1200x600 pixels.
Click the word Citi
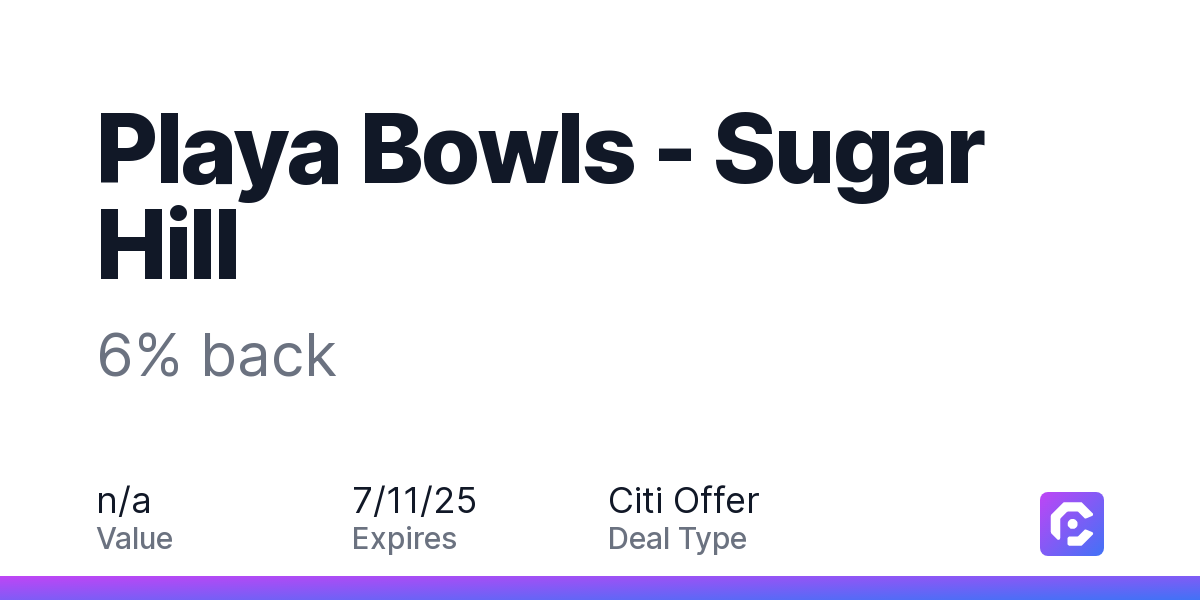click(636, 500)
